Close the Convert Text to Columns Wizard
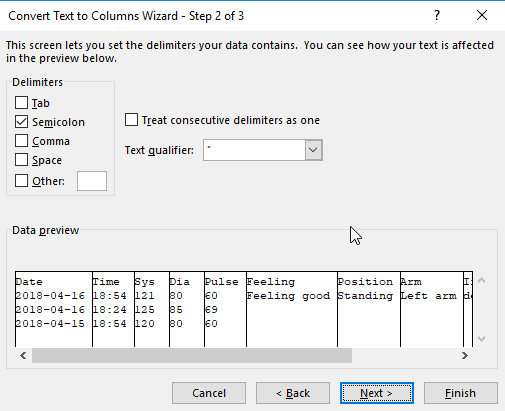 pyautogui.click(x=482, y=15)
